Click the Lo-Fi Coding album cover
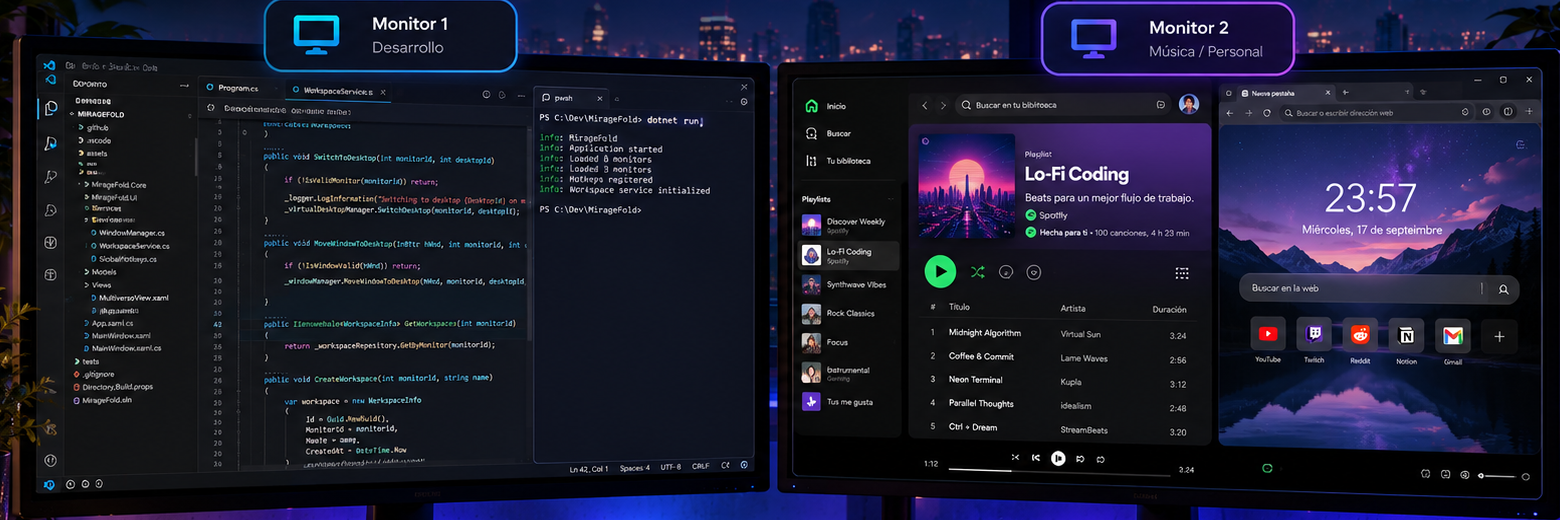 click(x=966, y=186)
